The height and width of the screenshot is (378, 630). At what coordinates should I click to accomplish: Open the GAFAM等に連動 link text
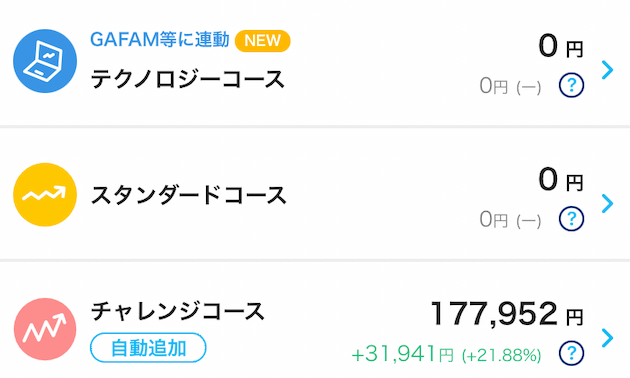click(160, 40)
